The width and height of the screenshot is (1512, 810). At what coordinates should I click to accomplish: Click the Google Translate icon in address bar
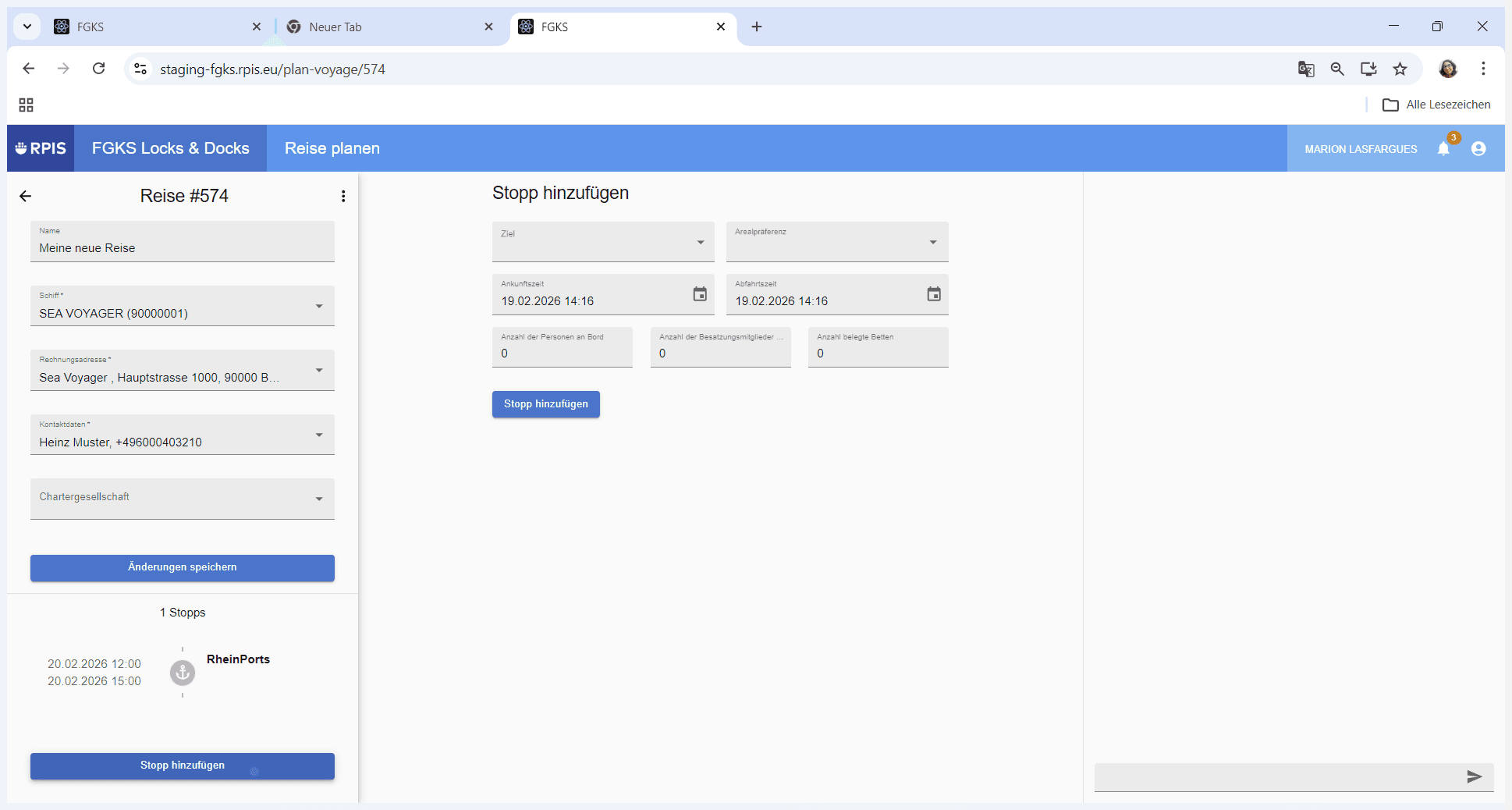(1306, 69)
